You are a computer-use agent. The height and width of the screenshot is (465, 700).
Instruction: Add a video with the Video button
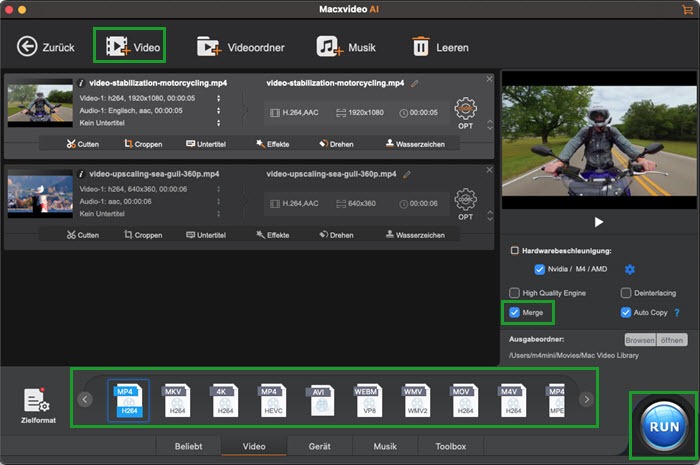click(133, 46)
